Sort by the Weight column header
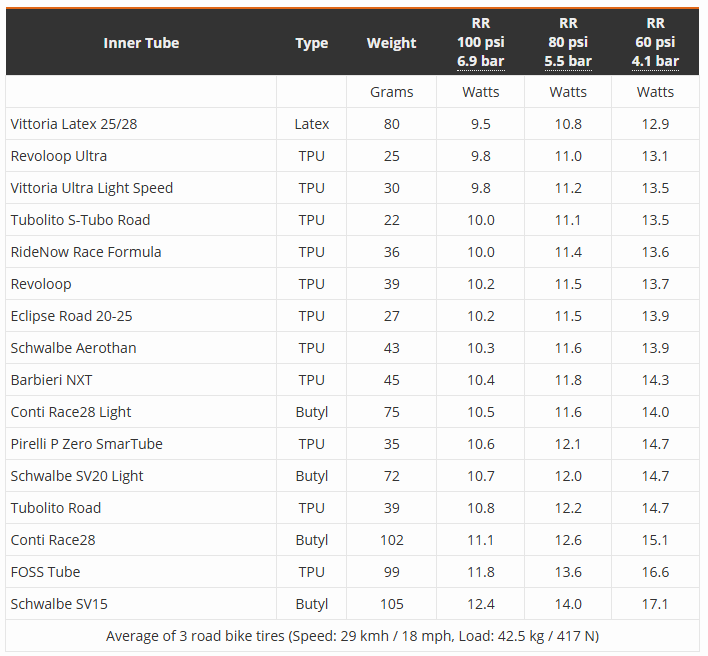Image resolution: width=708 pixels, height=656 pixels. click(x=391, y=43)
